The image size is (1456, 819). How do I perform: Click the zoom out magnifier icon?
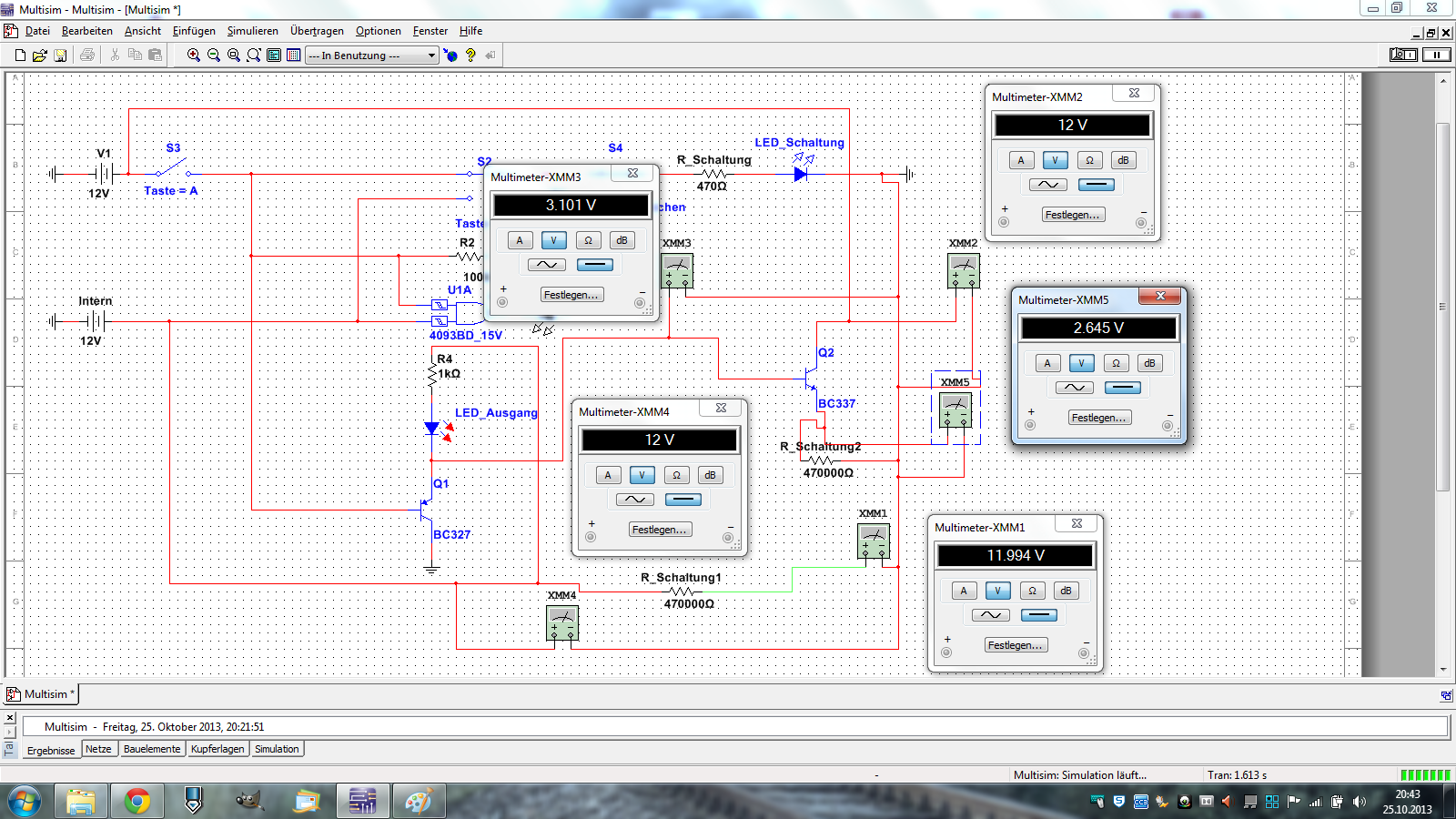pos(214,56)
